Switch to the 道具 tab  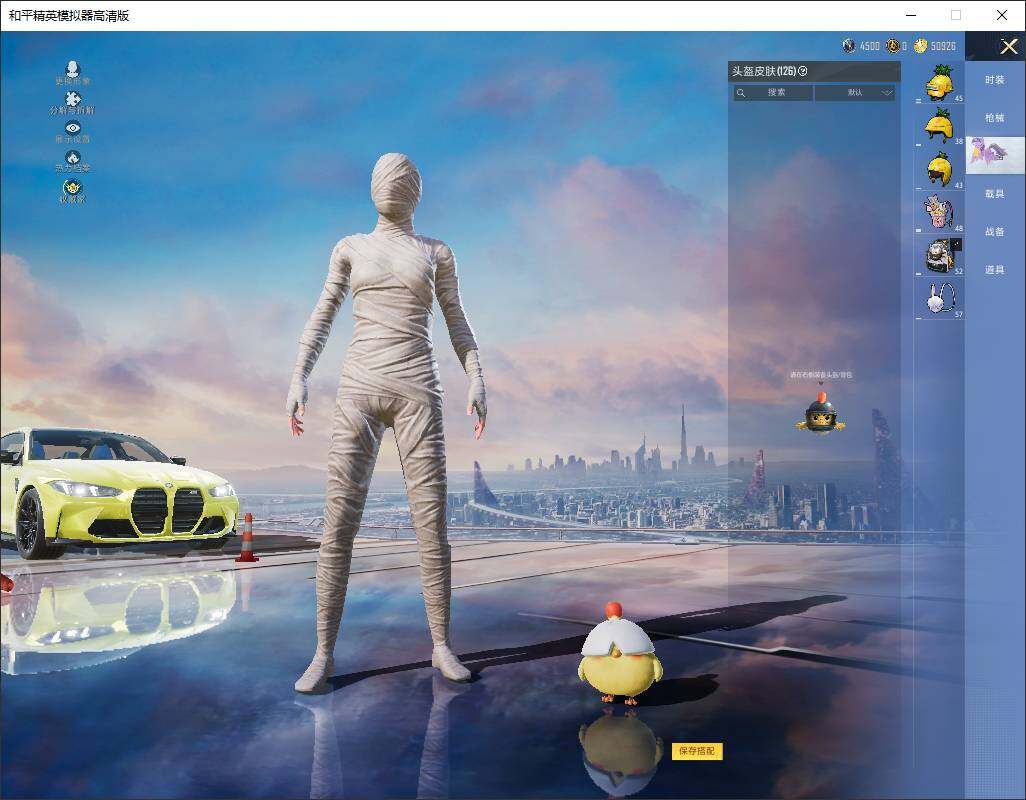[x=995, y=270]
